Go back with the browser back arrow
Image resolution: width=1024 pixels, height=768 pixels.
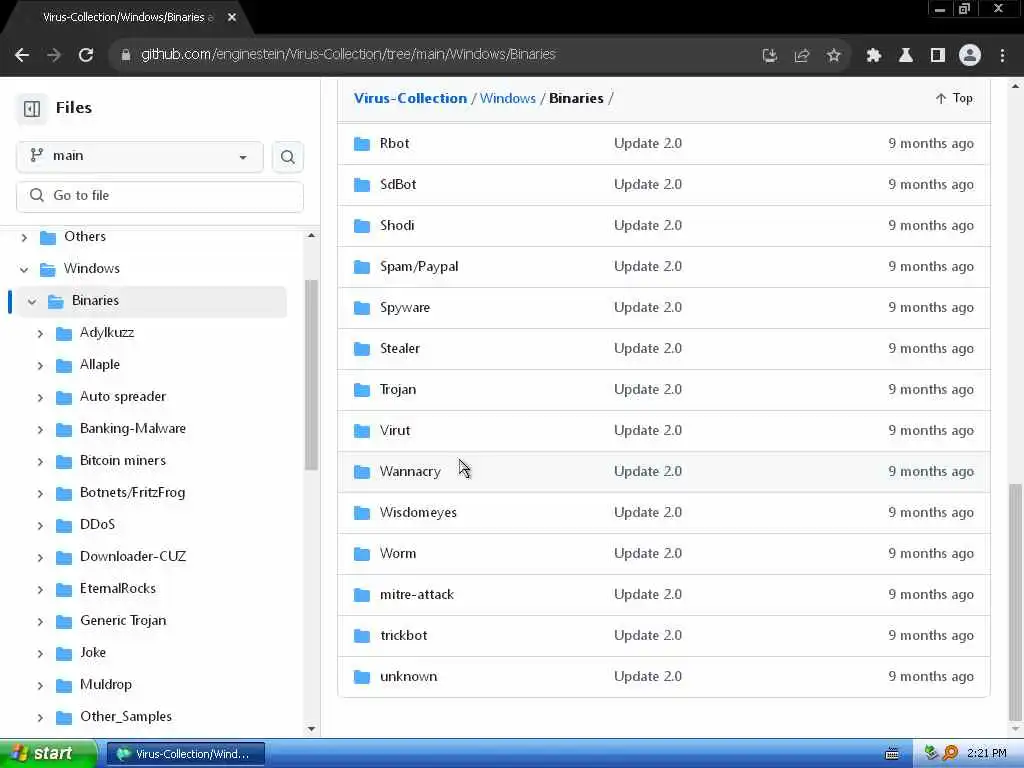point(22,56)
